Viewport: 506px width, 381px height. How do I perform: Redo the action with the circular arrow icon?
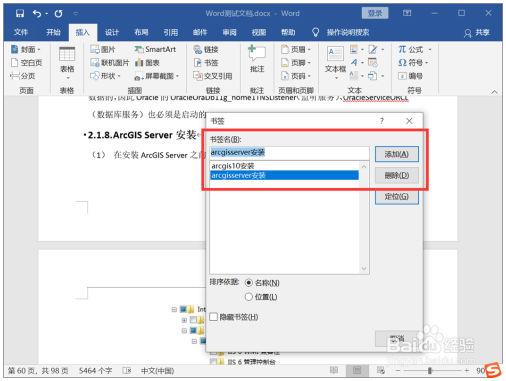click(59, 13)
